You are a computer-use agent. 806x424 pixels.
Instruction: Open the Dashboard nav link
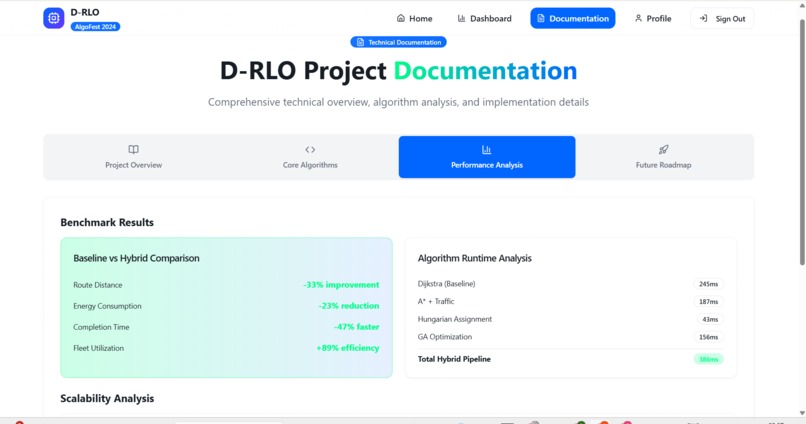484,19
